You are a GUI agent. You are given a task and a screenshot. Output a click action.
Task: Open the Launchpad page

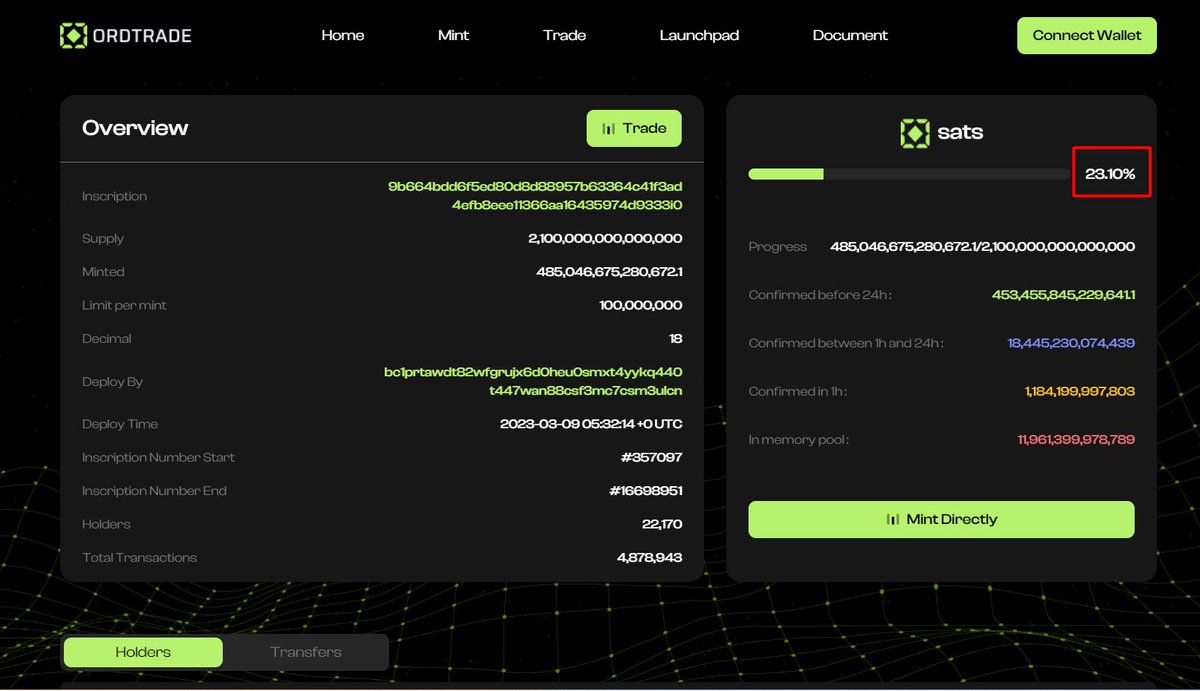coord(699,35)
